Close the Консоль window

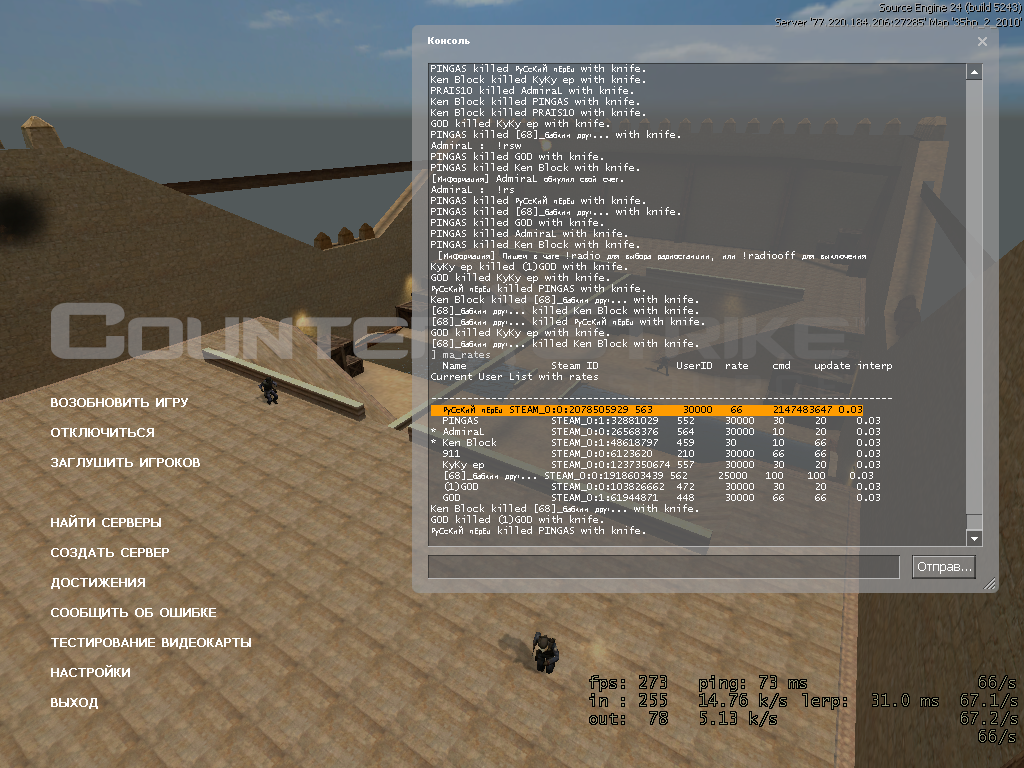click(982, 41)
